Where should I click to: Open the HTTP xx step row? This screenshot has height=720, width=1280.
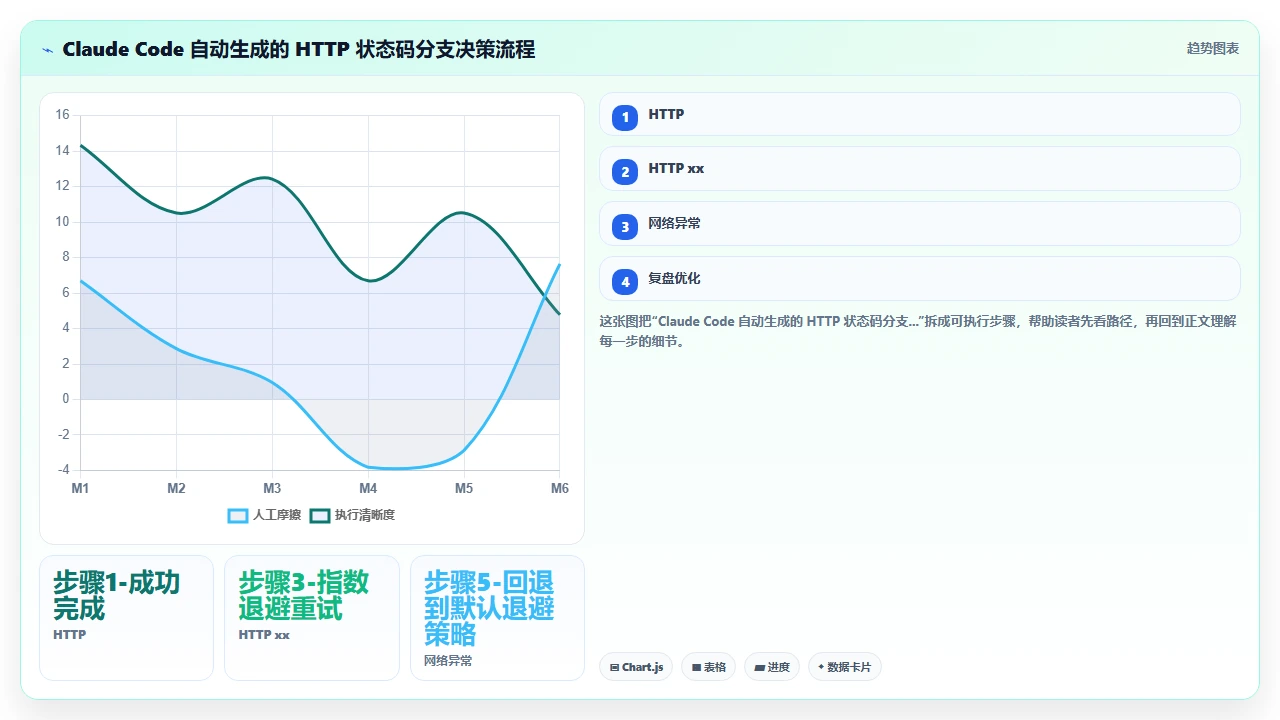[919, 169]
